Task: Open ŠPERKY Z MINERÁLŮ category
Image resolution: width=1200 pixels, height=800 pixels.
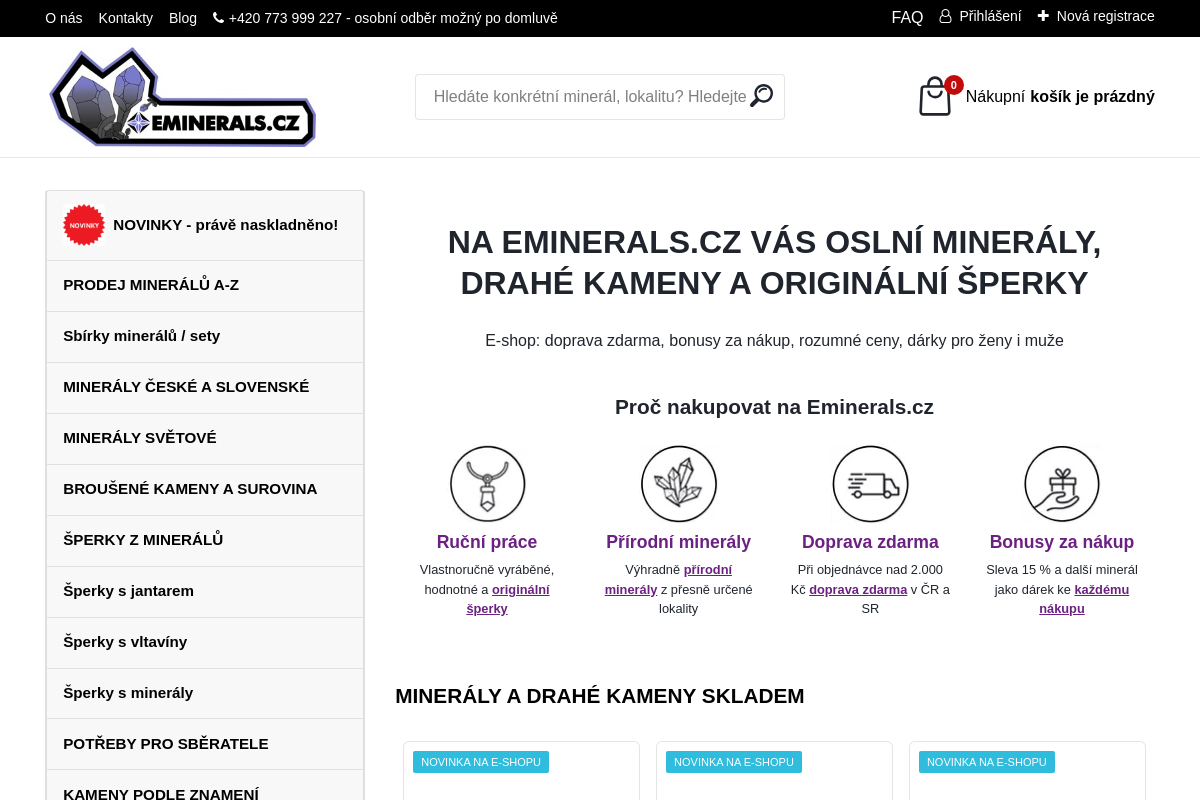Action: pyautogui.click(x=205, y=541)
